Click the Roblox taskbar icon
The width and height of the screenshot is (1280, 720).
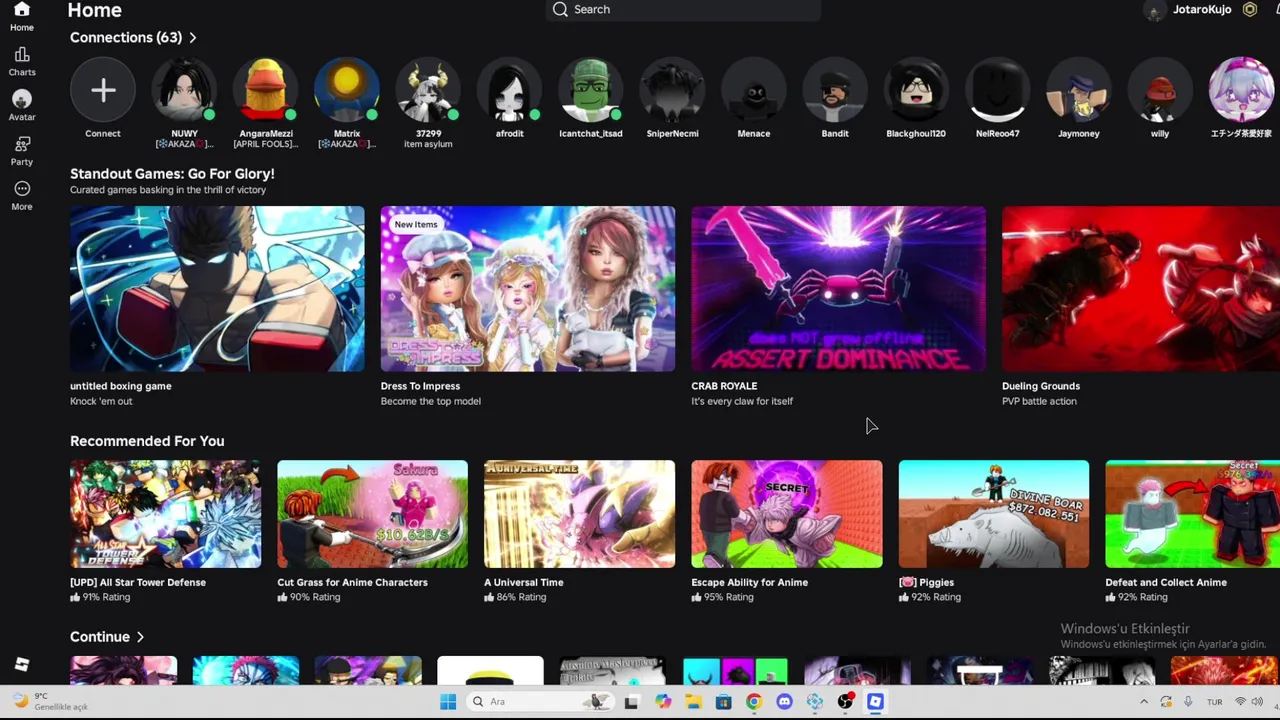875,702
